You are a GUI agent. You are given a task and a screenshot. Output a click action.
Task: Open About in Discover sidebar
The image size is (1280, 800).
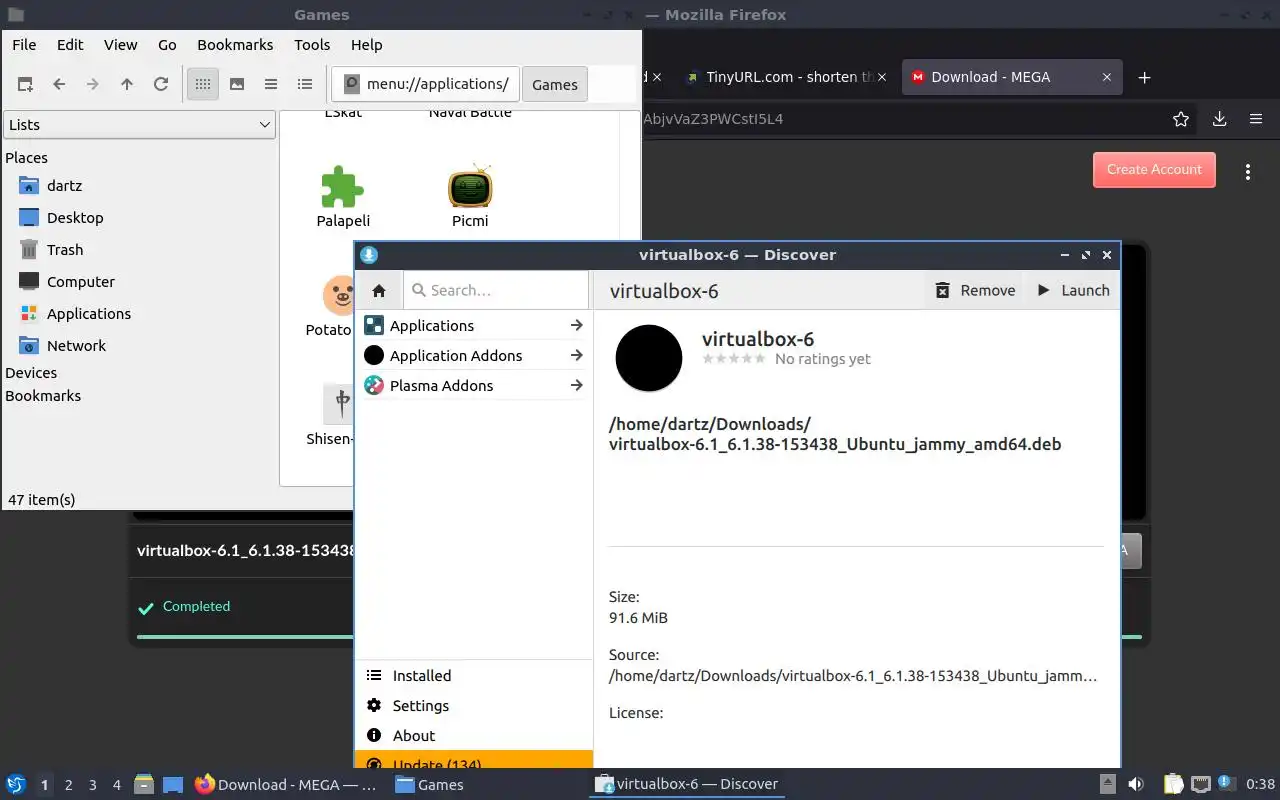pyautogui.click(x=474, y=736)
